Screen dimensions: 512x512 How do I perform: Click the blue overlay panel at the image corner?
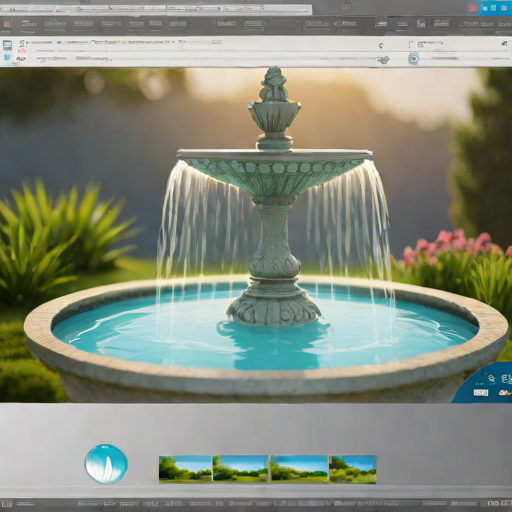(x=483, y=383)
